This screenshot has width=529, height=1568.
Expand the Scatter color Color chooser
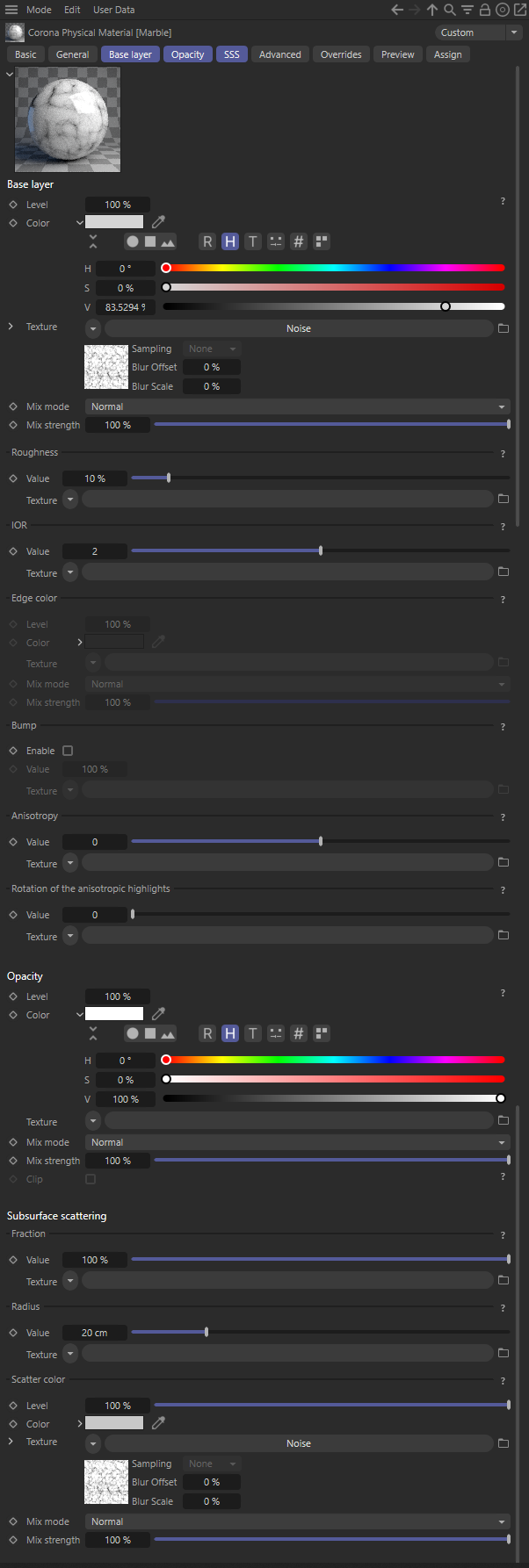(x=80, y=1423)
